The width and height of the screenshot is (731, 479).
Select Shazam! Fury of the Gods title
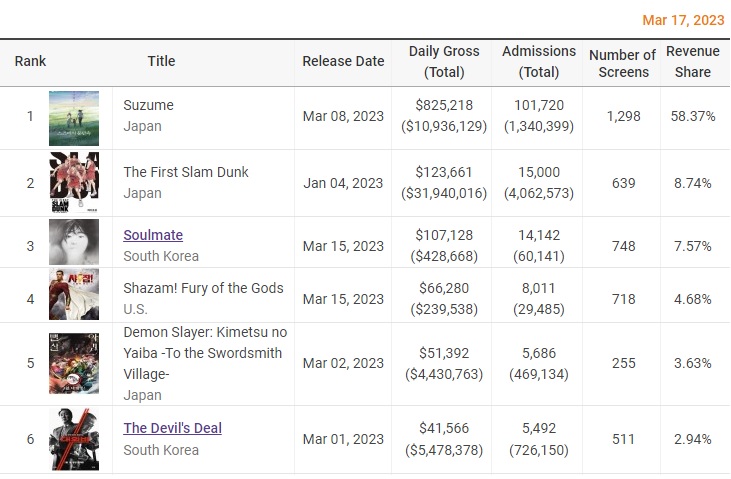point(203,288)
